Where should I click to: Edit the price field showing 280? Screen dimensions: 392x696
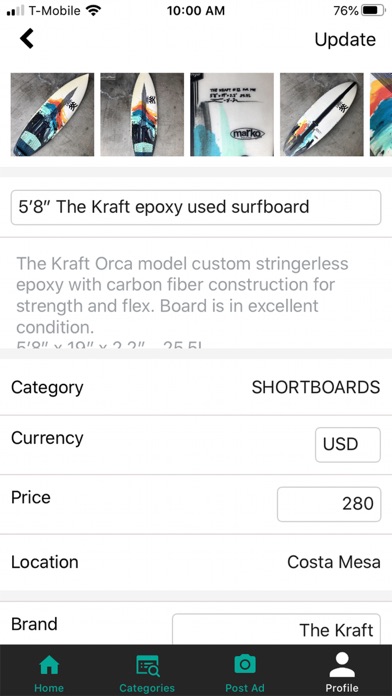329,504
